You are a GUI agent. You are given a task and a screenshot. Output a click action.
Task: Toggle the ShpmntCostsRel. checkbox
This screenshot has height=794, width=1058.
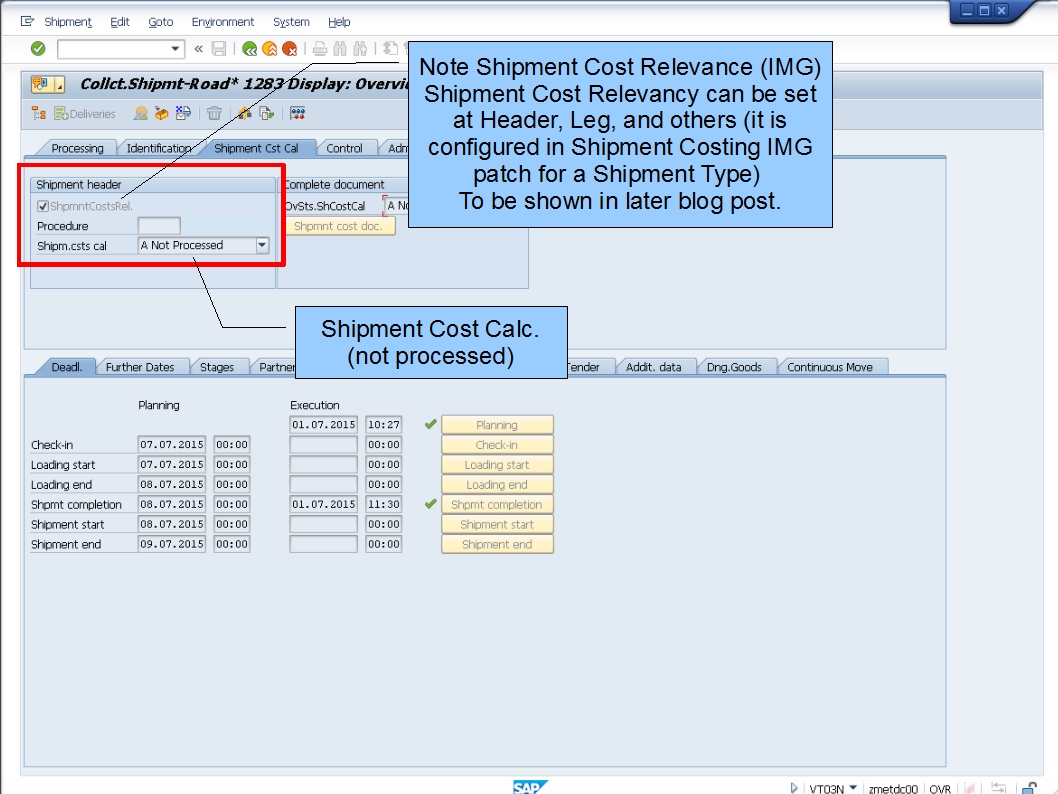(43, 206)
